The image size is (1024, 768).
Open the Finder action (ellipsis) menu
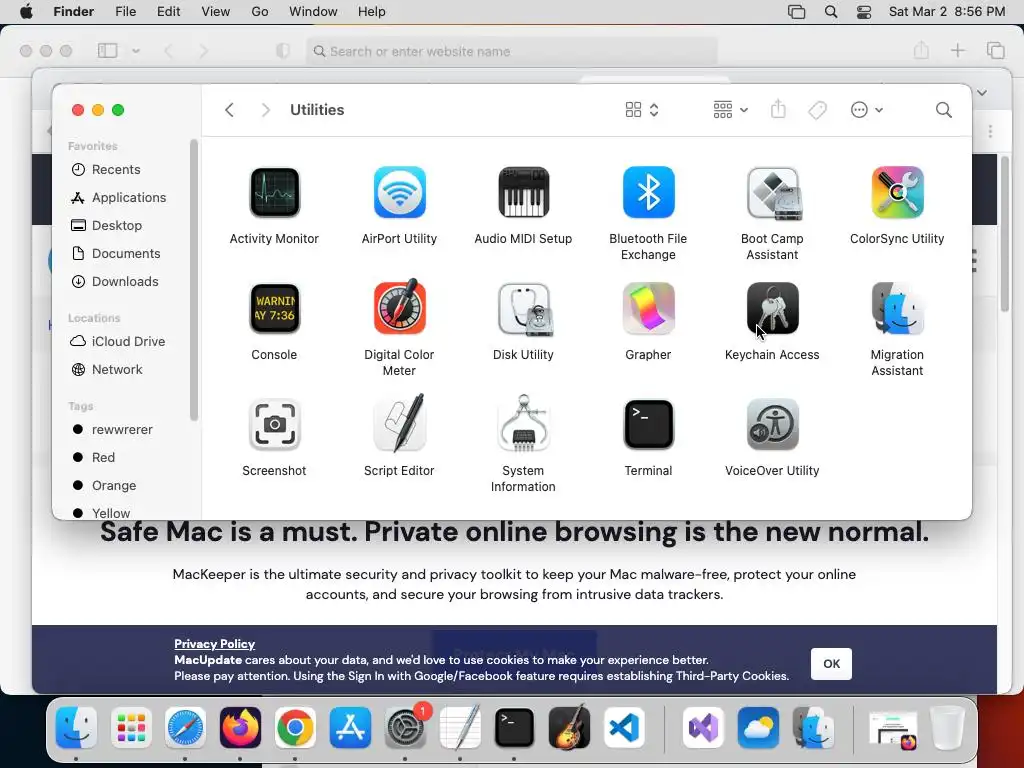[867, 110]
